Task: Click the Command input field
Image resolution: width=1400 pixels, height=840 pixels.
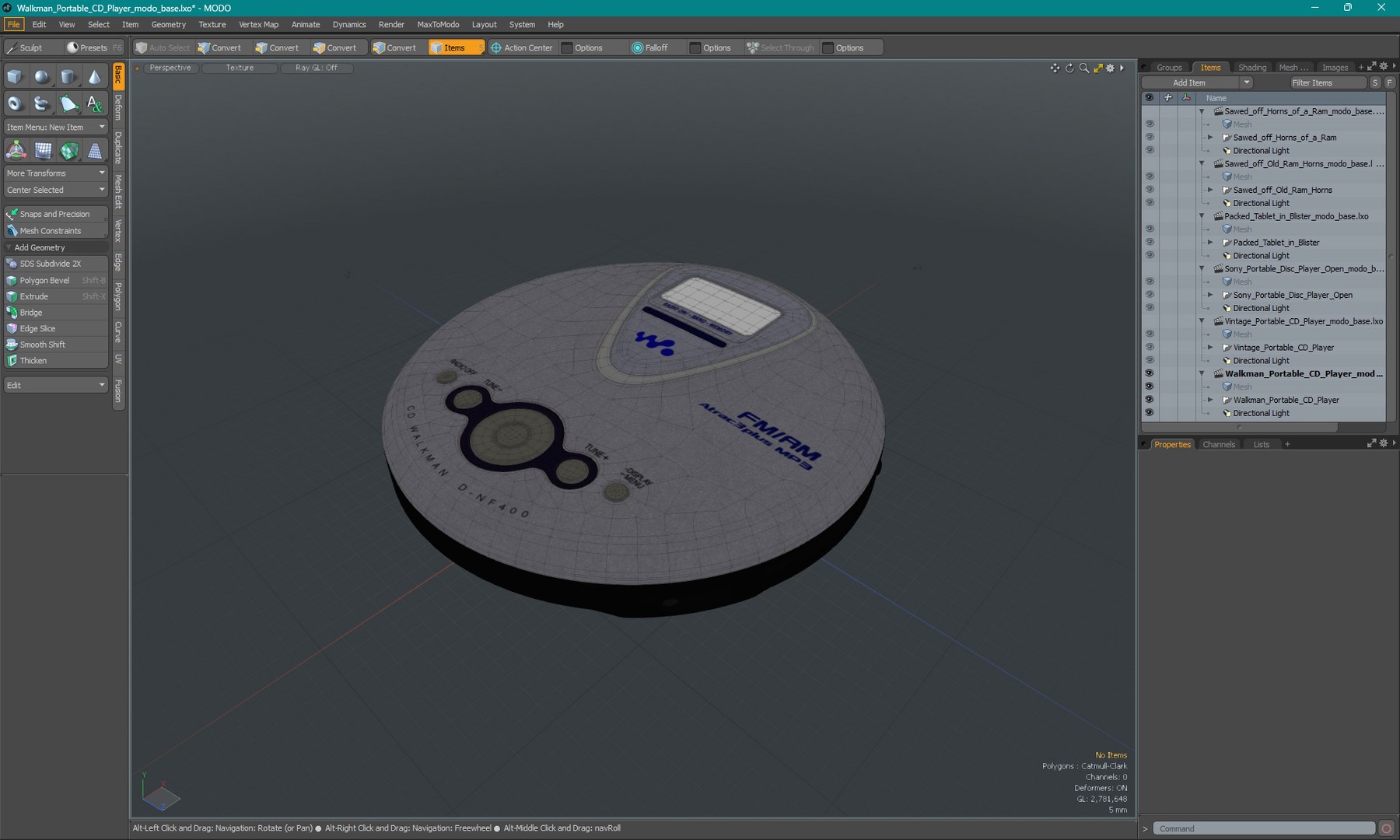Action: (1264, 828)
